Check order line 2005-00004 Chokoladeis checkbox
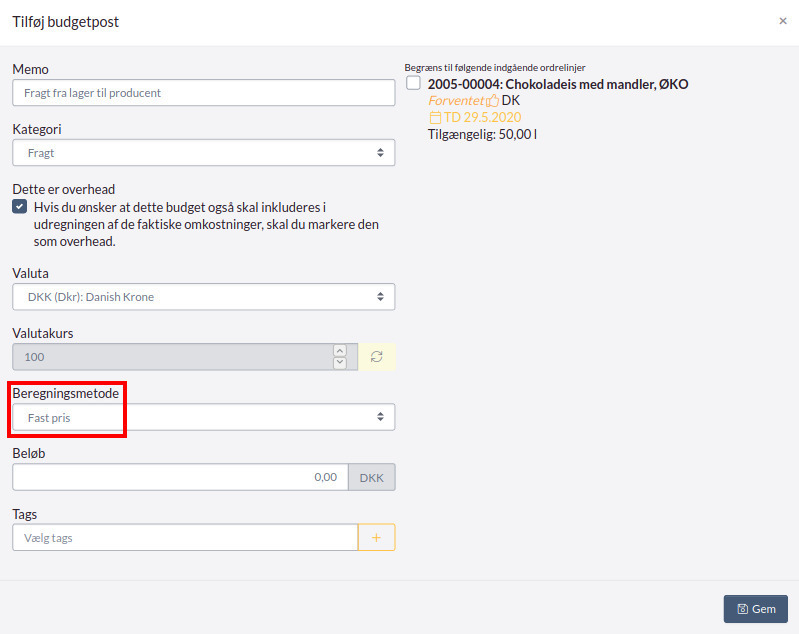This screenshot has width=799, height=634. (413, 83)
